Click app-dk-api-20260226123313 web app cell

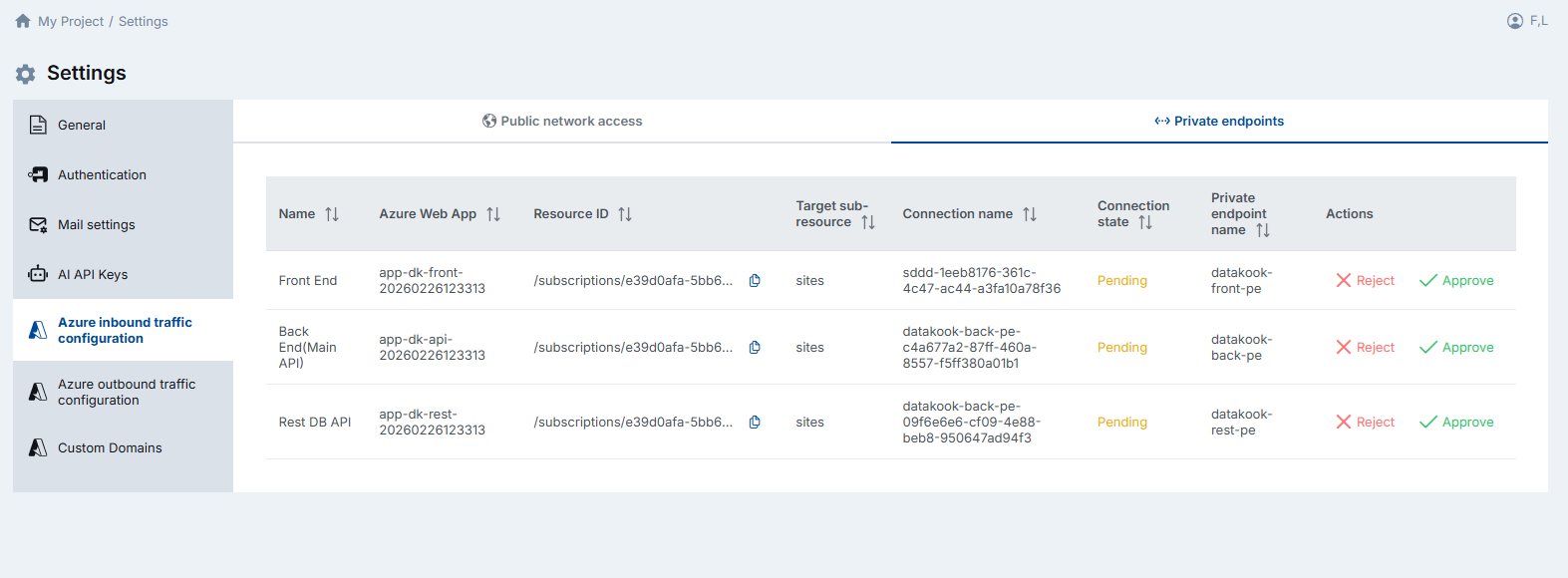pos(432,347)
